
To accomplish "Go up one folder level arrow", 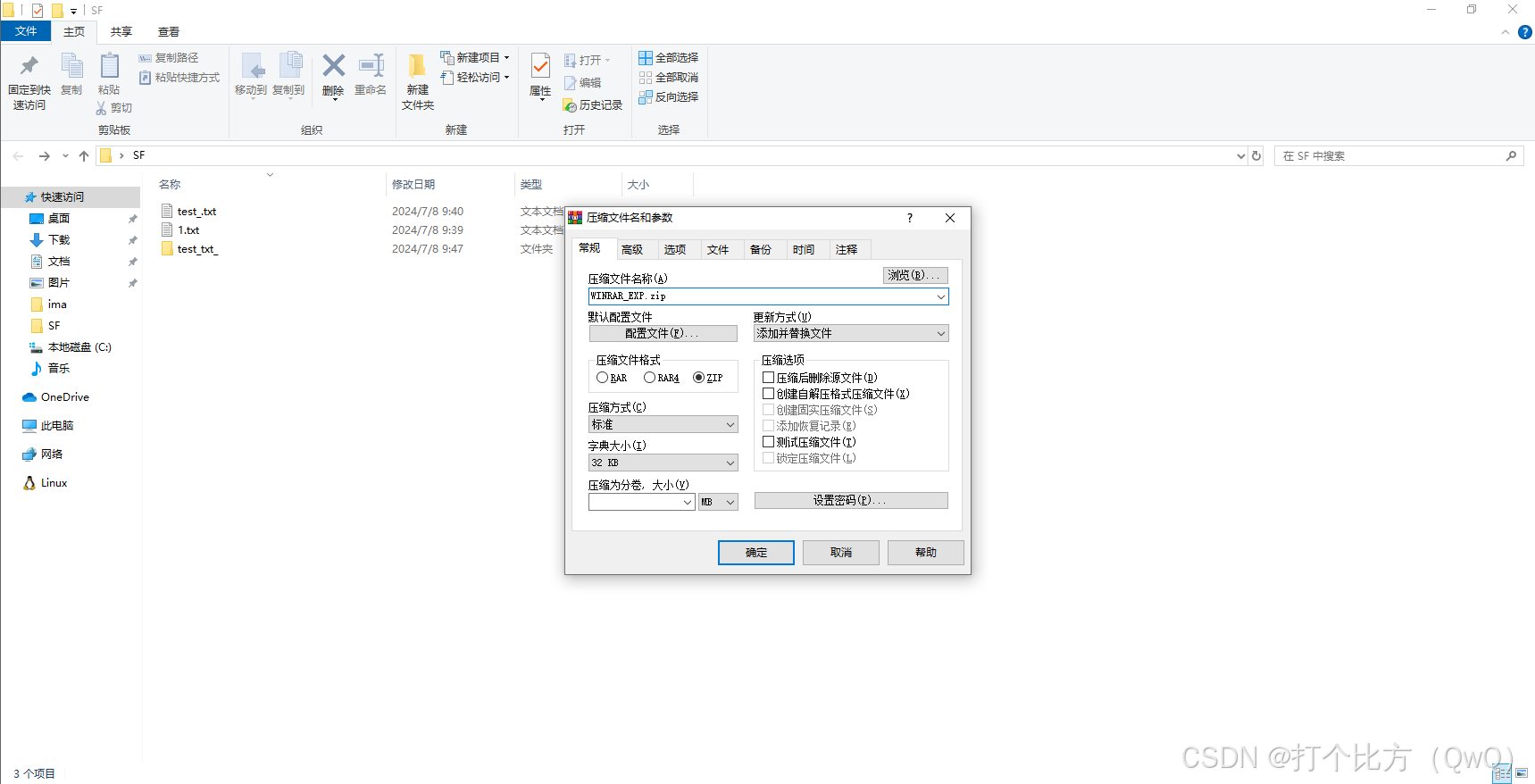I will [84, 156].
